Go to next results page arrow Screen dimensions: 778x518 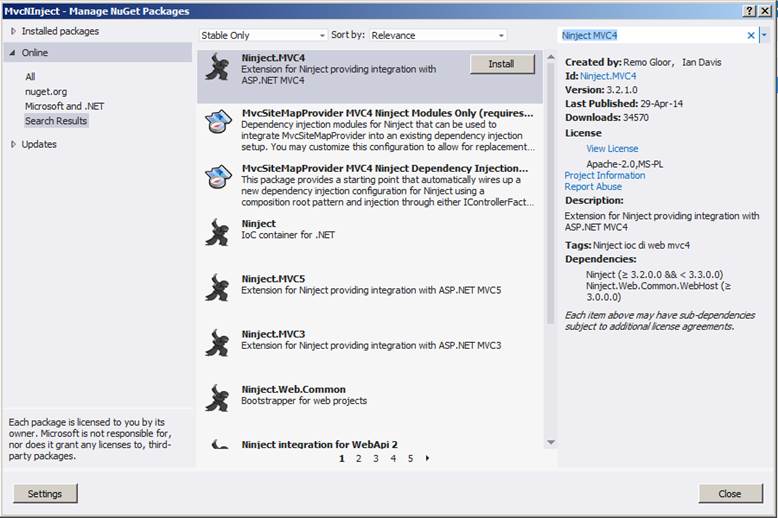point(427,458)
